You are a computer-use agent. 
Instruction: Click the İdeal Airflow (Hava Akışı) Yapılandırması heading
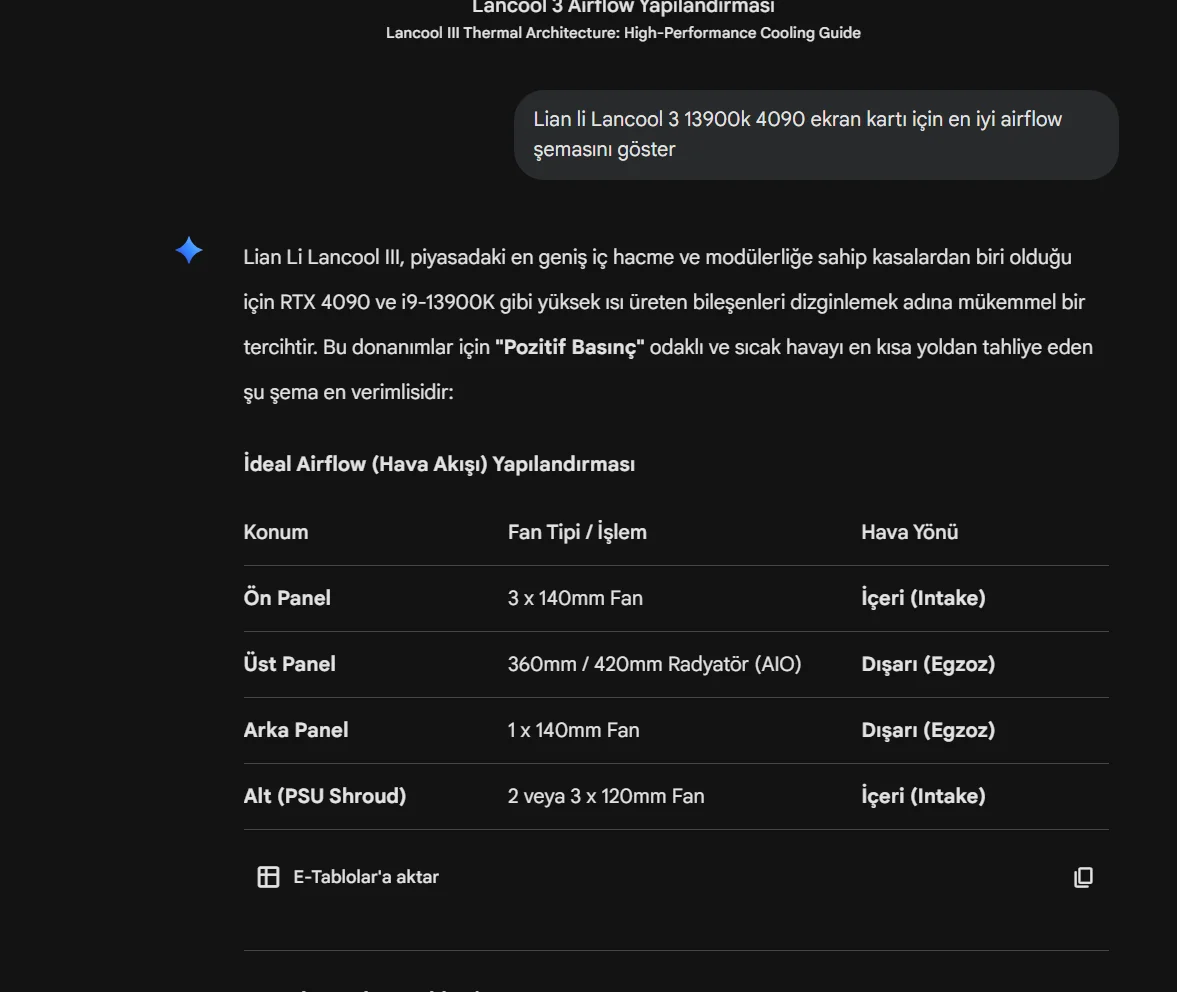tap(439, 464)
